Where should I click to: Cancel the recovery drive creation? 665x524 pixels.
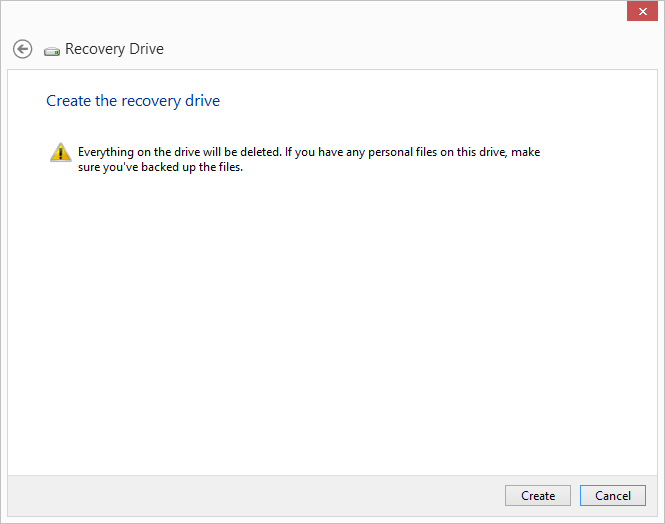coord(613,496)
